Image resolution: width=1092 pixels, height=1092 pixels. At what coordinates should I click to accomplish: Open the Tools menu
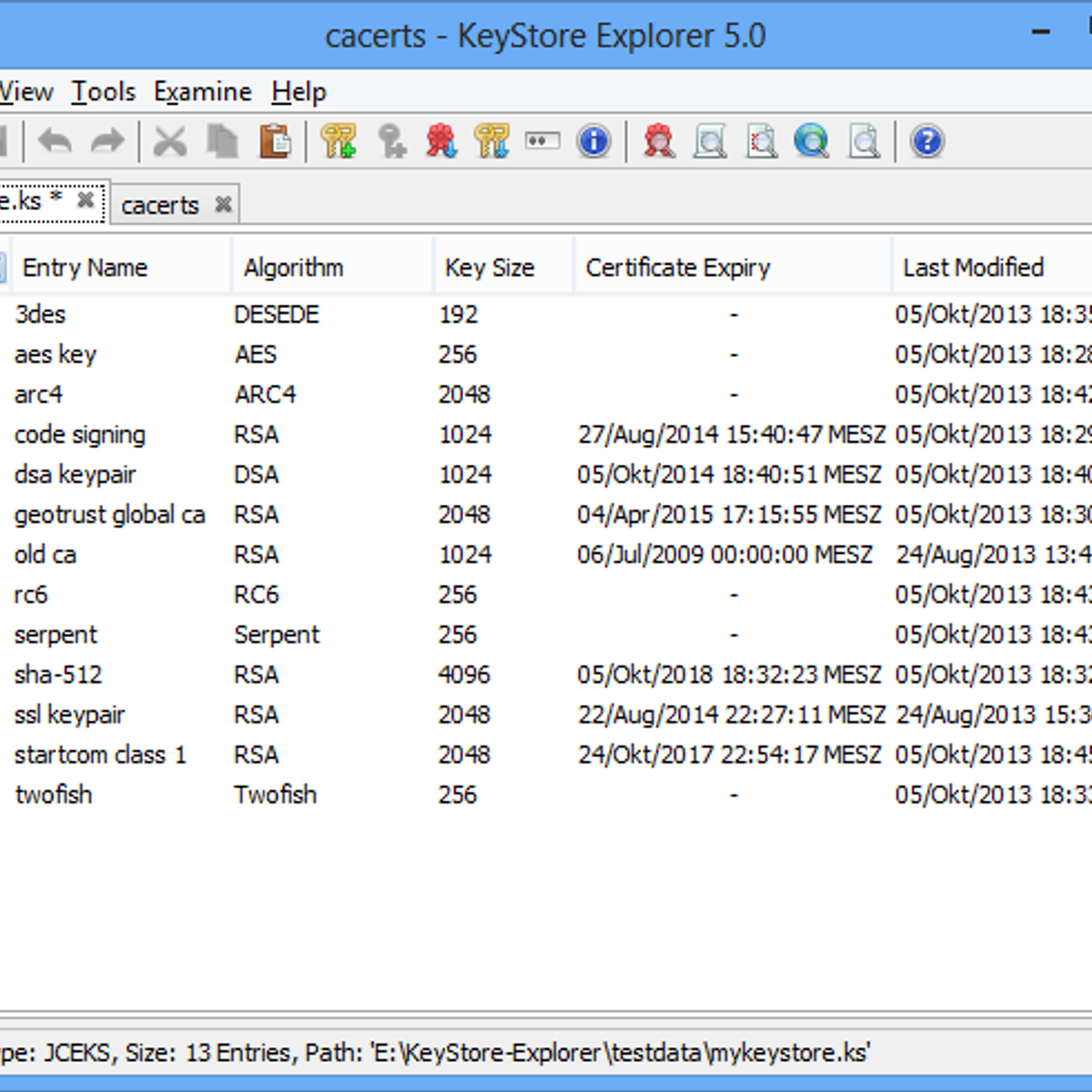(105, 91)
